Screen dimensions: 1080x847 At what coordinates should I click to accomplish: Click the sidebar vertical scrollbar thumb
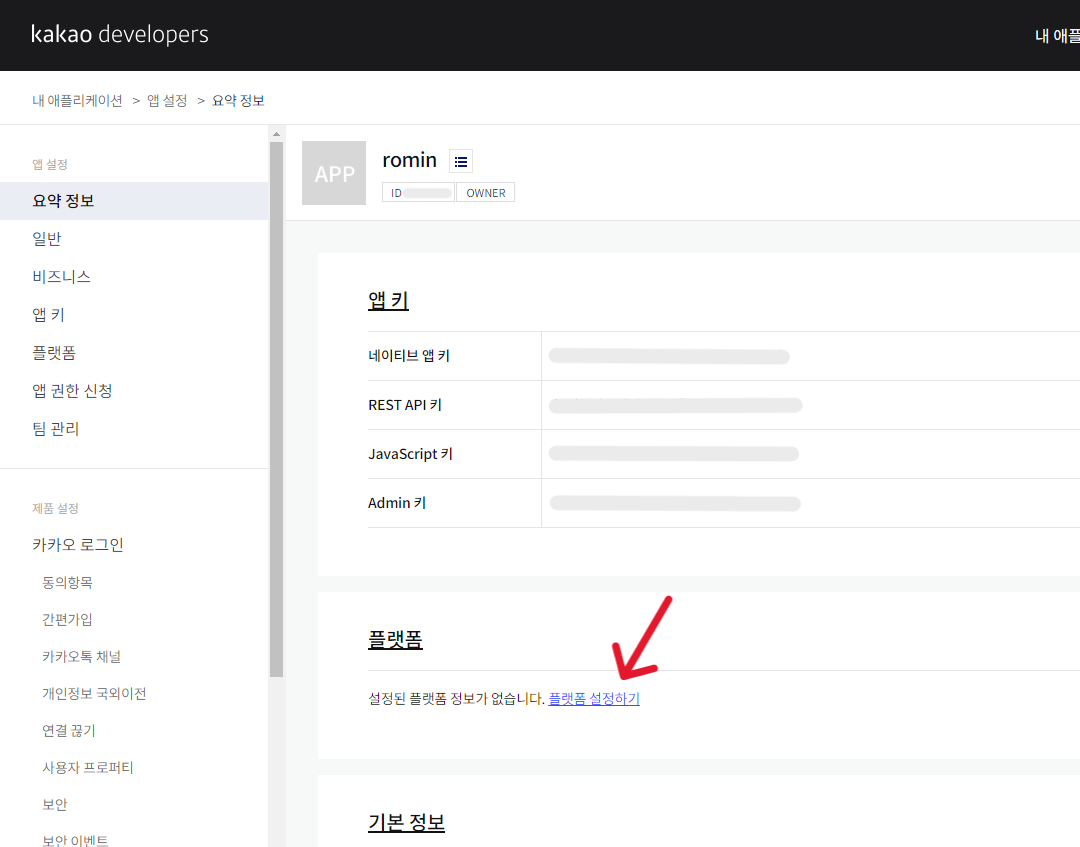click(276, 409)
